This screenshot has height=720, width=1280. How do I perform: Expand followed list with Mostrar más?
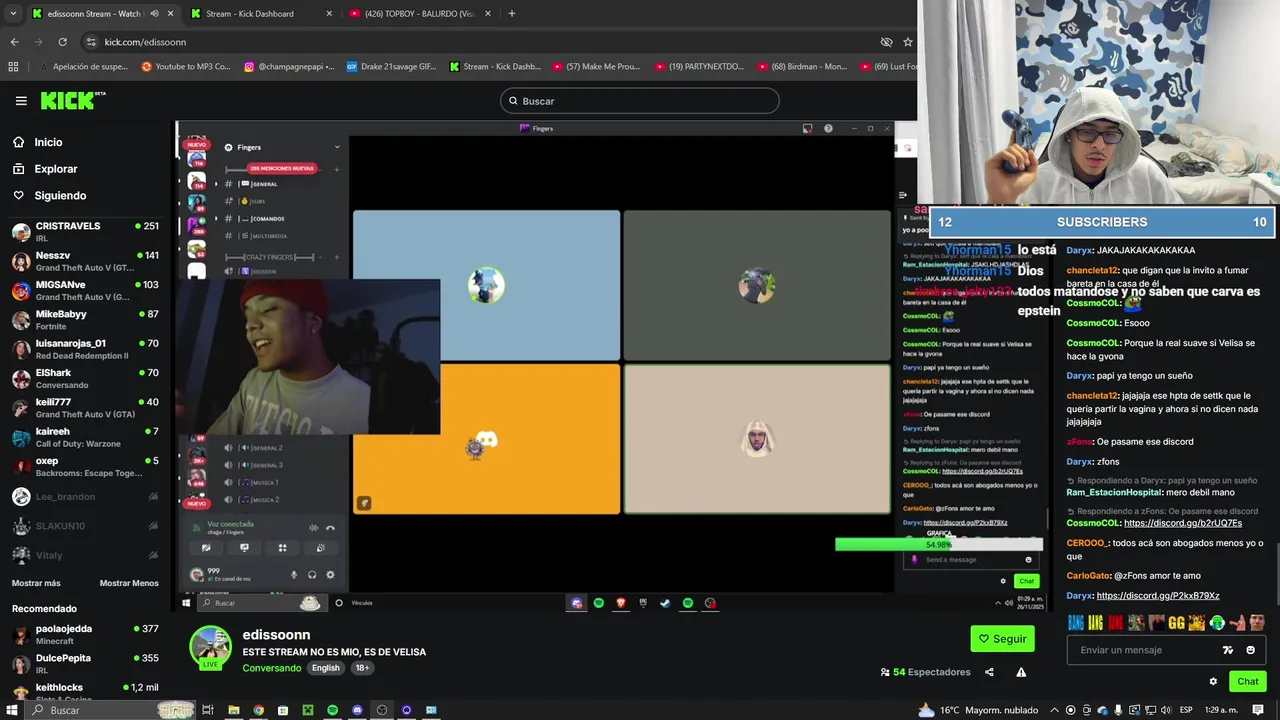click(36, 583)
